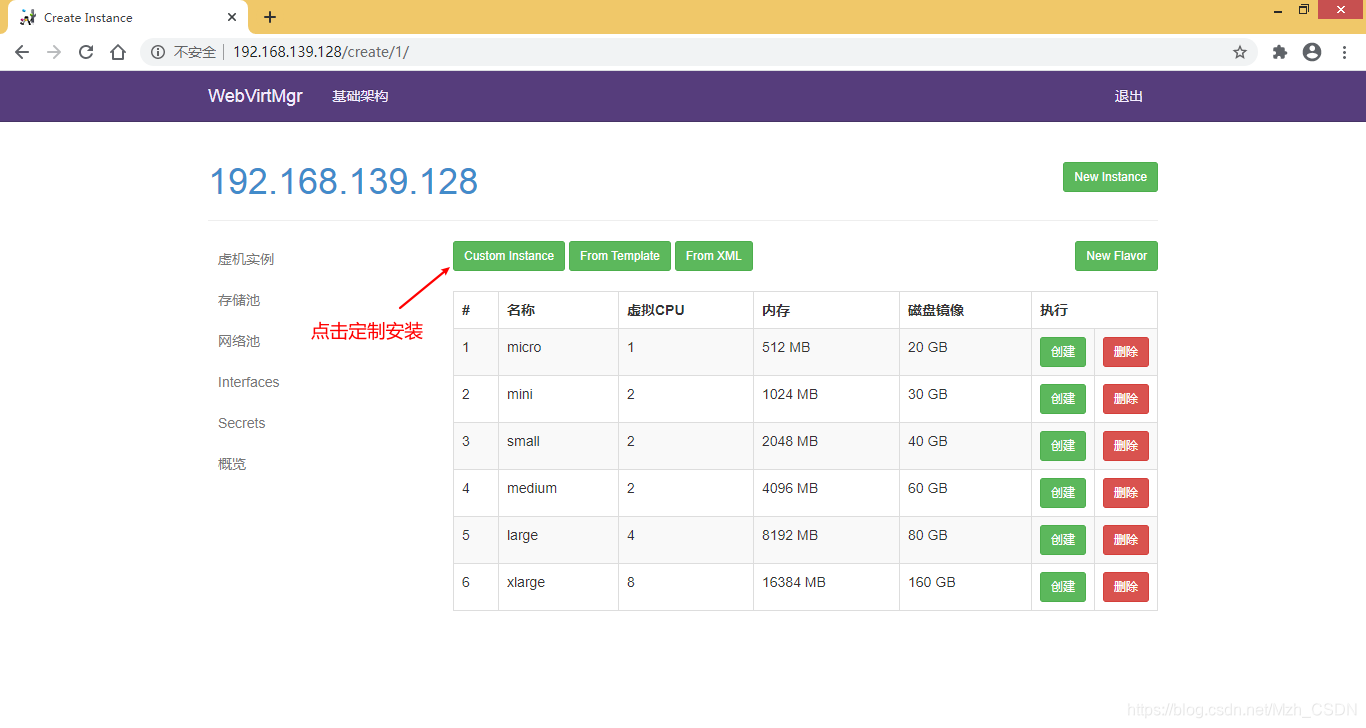Open 存储池 in the sidebar
Image resolution: width=1366 pixels, height=728 pixels.
[x=239, y=300]
